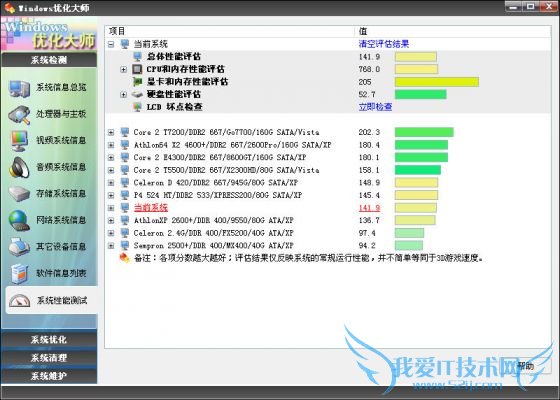The image size is (560, 400).
Task: Click computer icon of Athlon64 X2 4600+ row
Action: (125, 145)
